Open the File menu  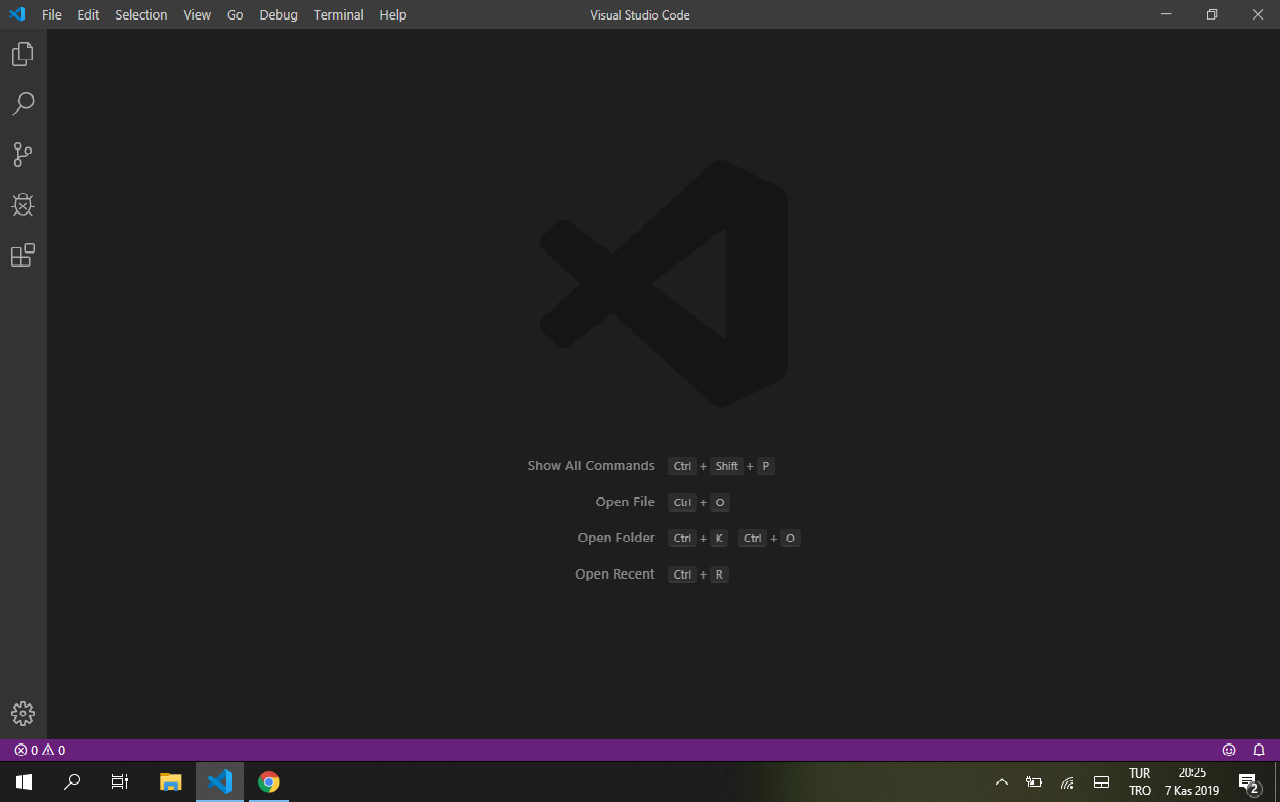click(x=52, y=15)
